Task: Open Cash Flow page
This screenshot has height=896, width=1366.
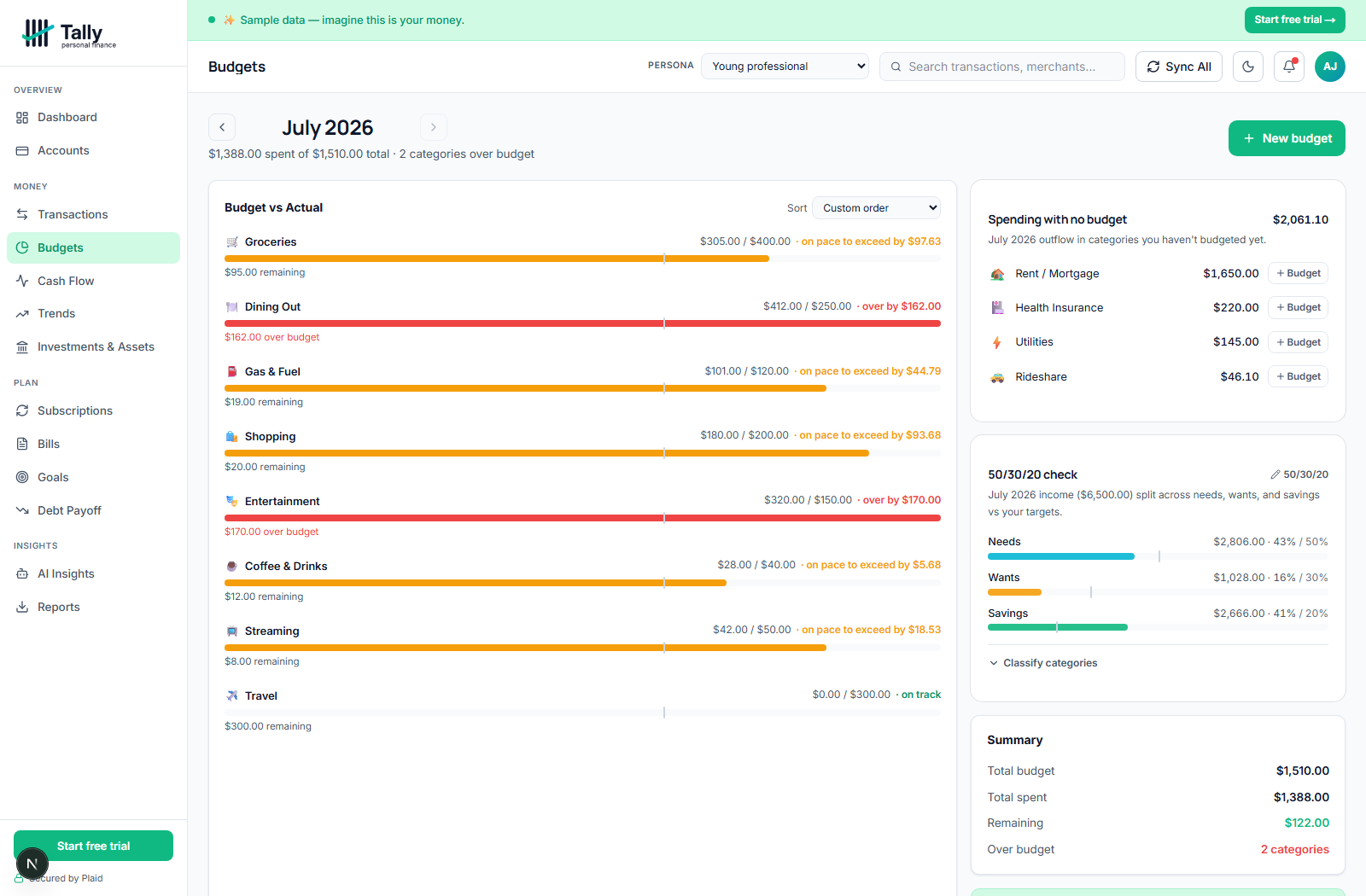Action: coord(94,282)
